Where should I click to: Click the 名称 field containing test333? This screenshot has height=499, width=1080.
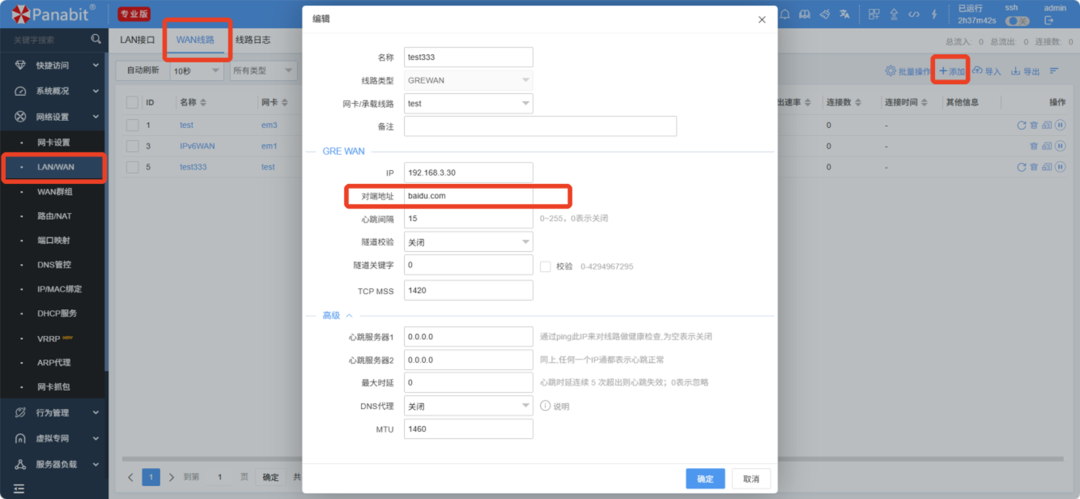click(468, 57)
